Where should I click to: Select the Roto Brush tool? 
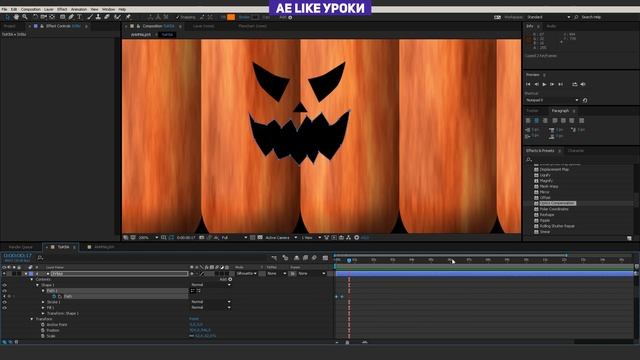[x=118, y=17]
